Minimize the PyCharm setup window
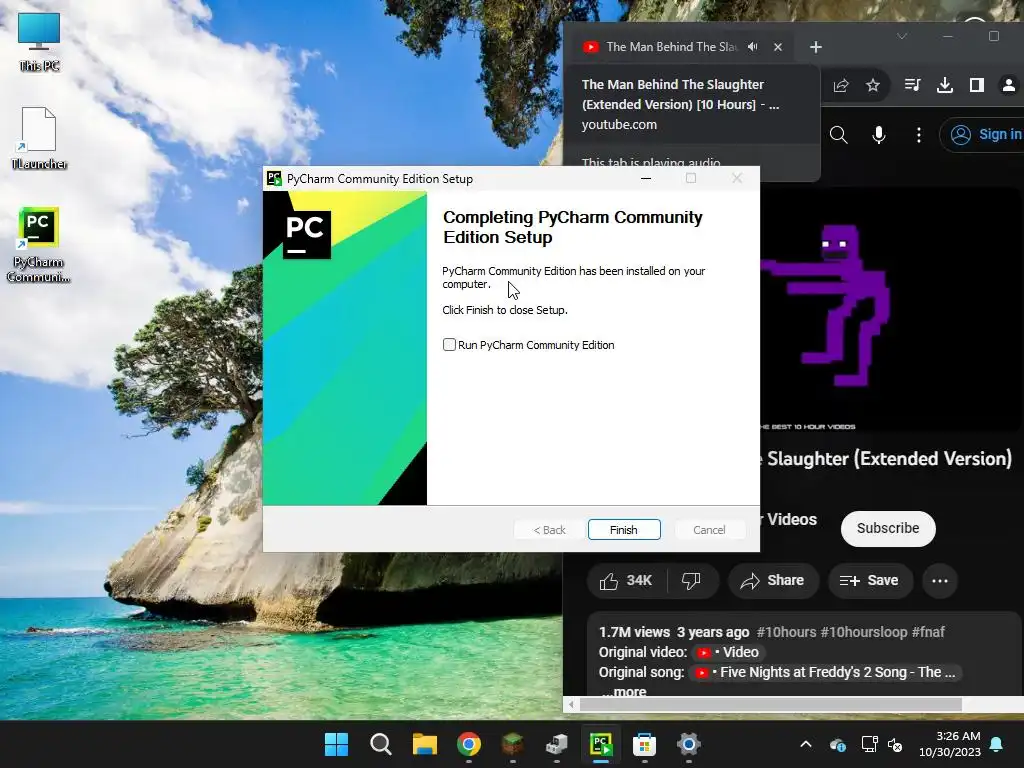The height and width of the screenshot is (768, 1024). [646, 178]
